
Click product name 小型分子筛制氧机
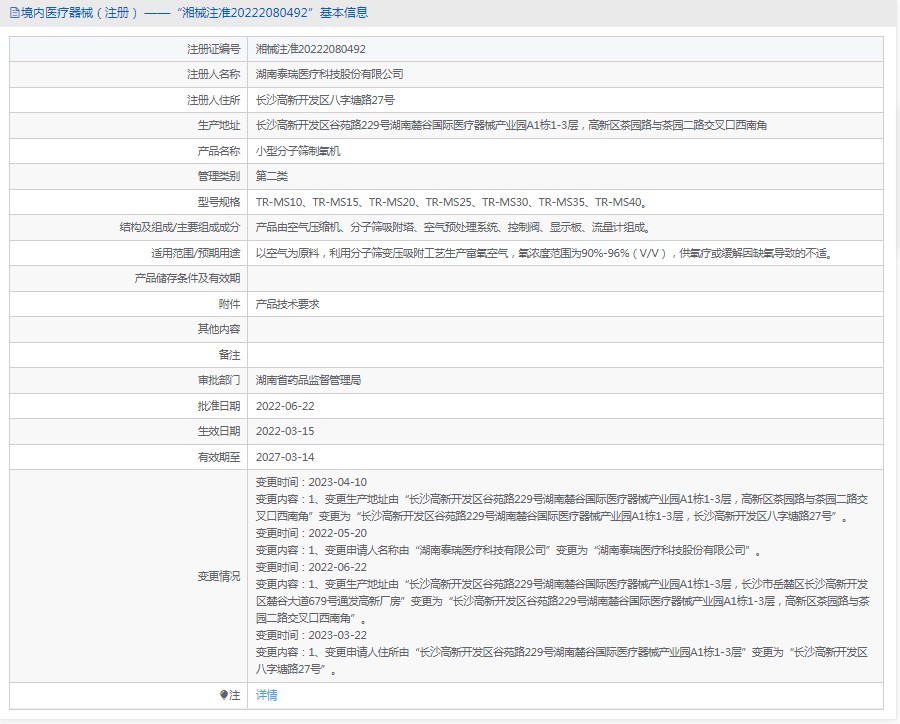pyautogui.click(x=298, y=151)
